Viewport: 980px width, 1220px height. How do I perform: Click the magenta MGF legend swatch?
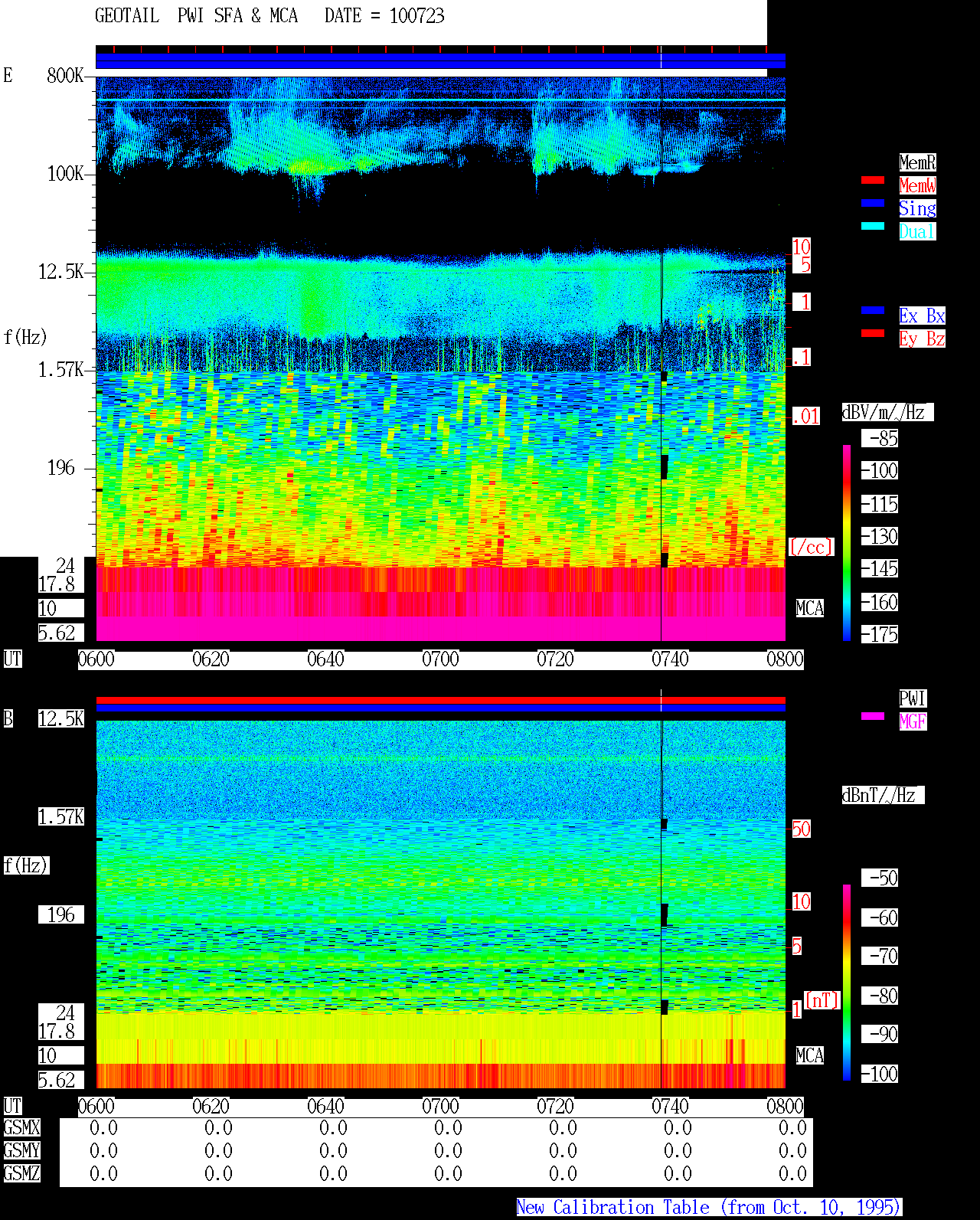[x=873, y=716]
